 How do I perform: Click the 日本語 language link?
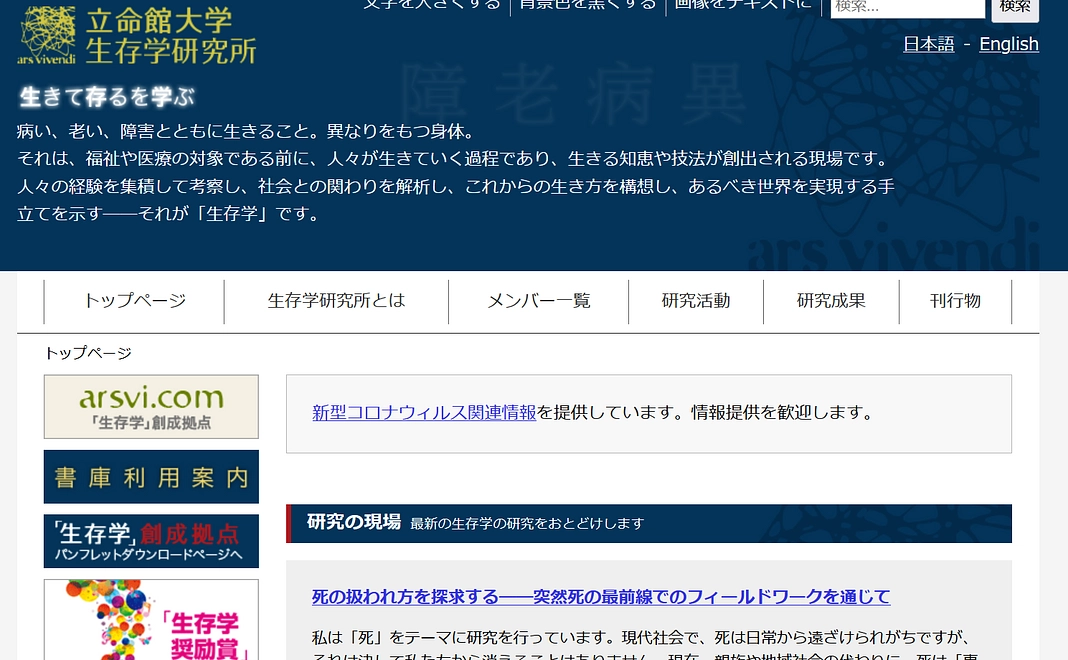(x=928, y=44)
